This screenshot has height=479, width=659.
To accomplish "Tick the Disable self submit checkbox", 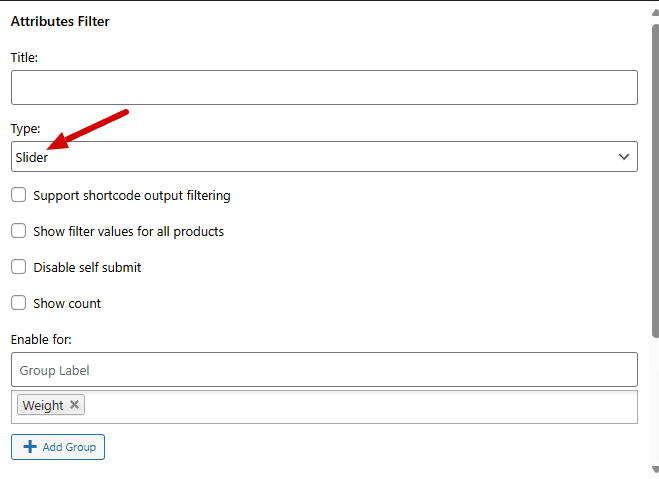I will (18, 267).
